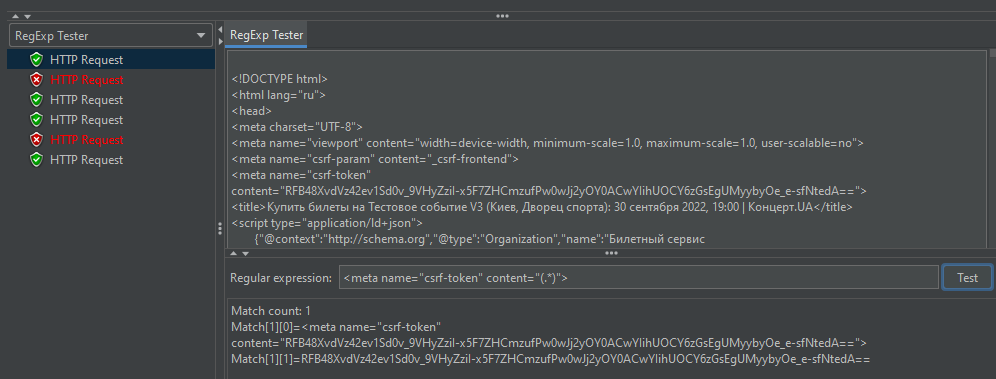Click the '@context' schema.org JSON line

[x=480, y=239]
